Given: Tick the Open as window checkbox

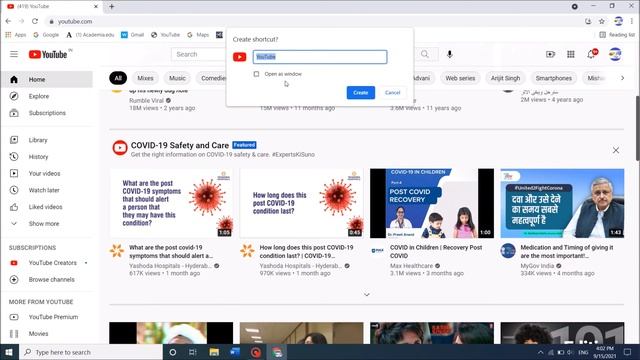Looking at the screenshot, I should [256, 74].
